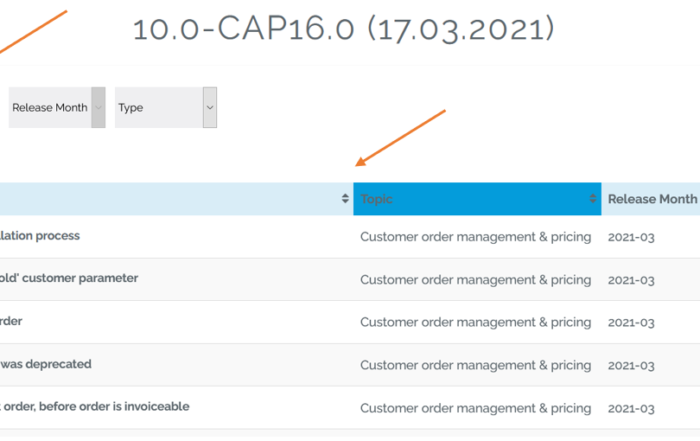This screenshot has width=700, height=441.
Task: Click Topic cell in 'lation process' row
Action: click(475, 237)
